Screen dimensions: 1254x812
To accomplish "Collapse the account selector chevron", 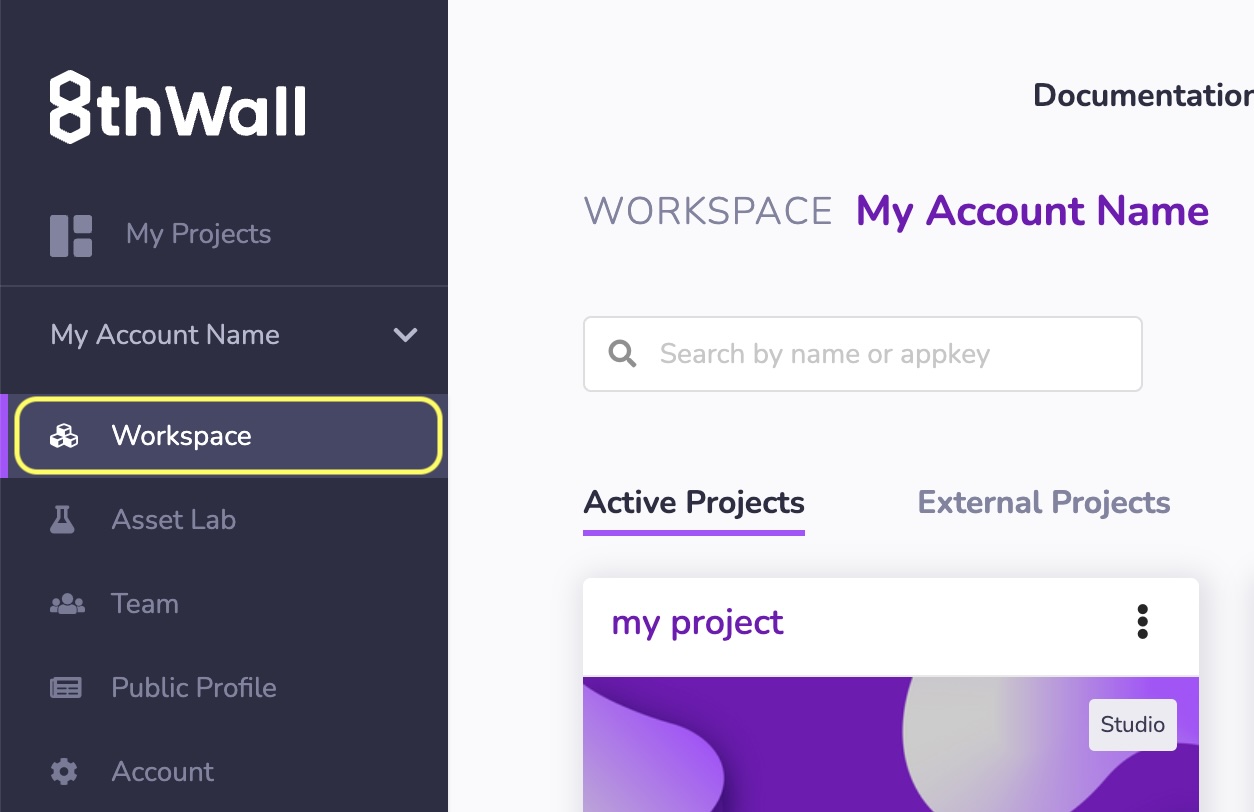I will click(x=406, y=335).
